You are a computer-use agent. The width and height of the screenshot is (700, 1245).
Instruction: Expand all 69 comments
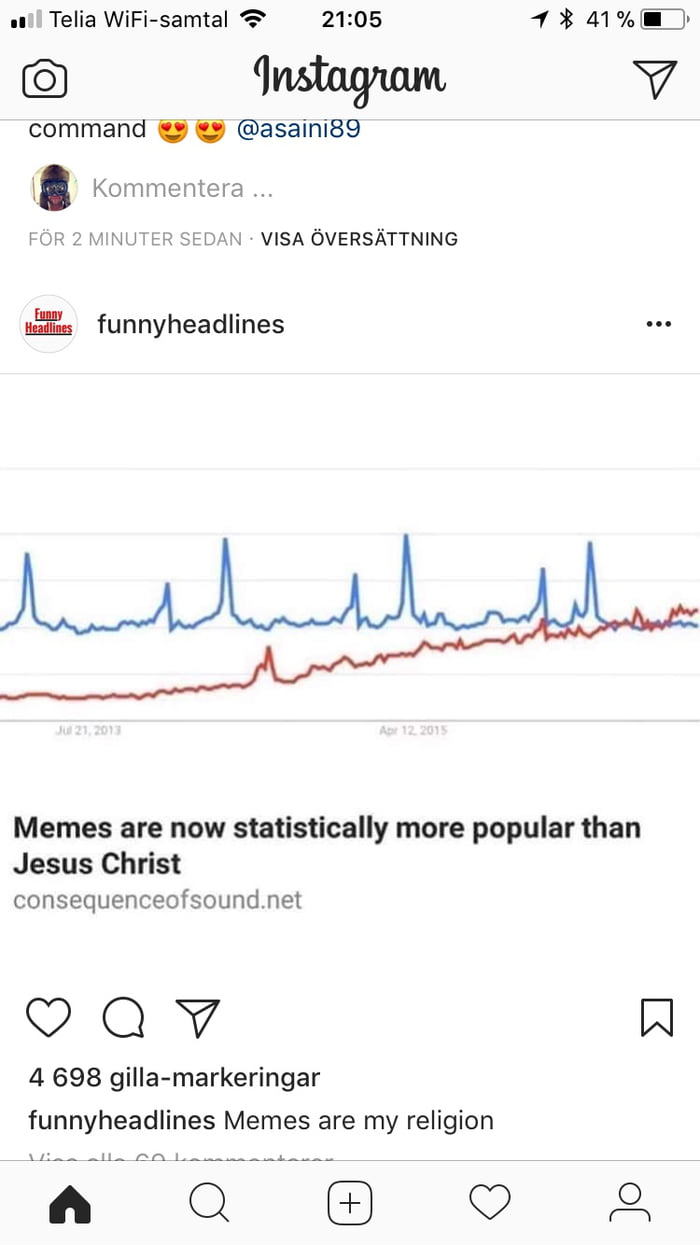coord(180,1160)
